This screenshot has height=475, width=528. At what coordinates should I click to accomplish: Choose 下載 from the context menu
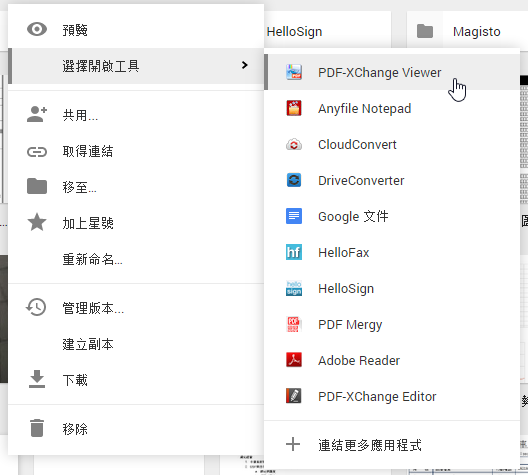(136, 380)
